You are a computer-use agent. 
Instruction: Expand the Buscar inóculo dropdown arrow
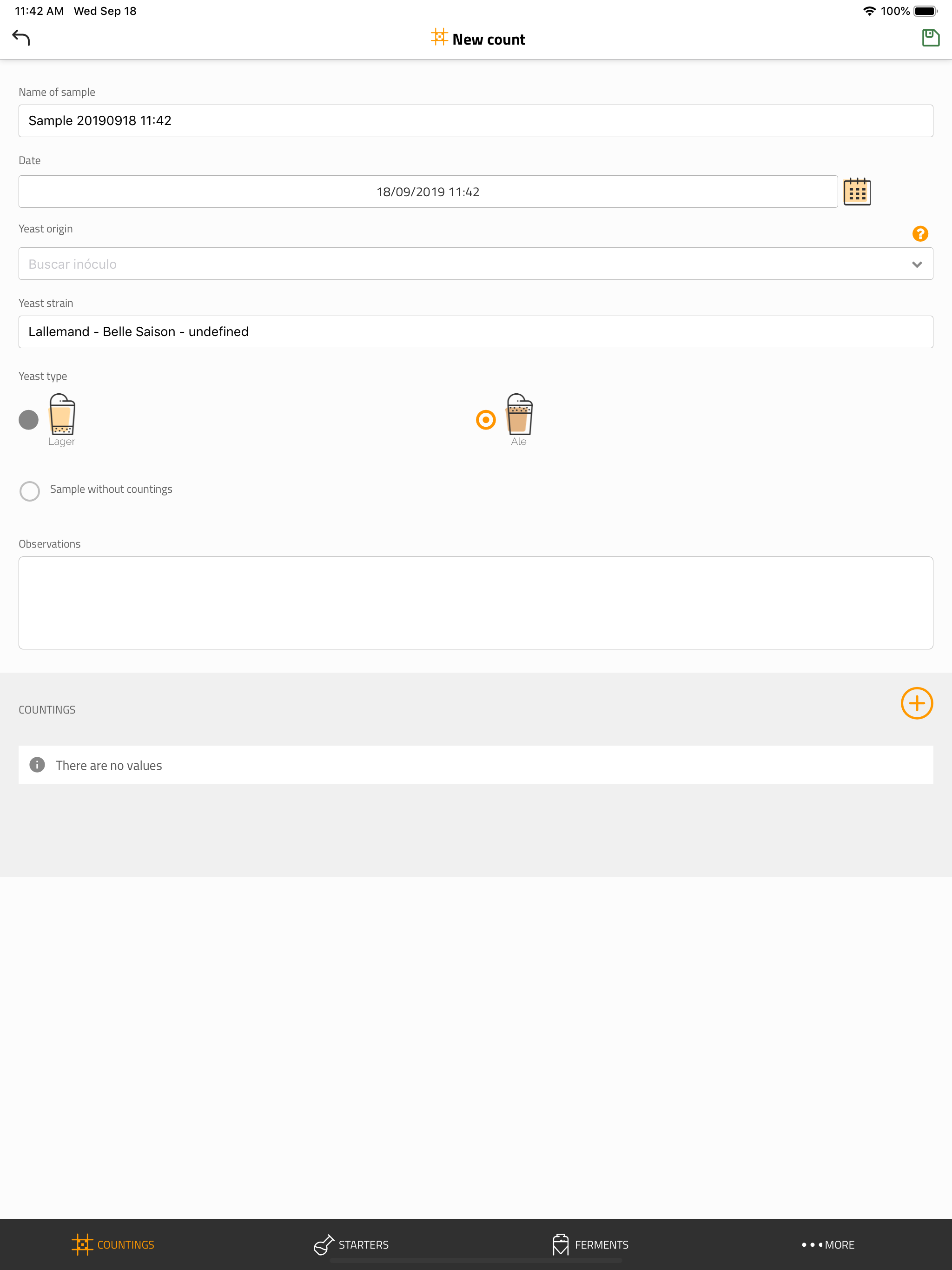tap(916, 264)
